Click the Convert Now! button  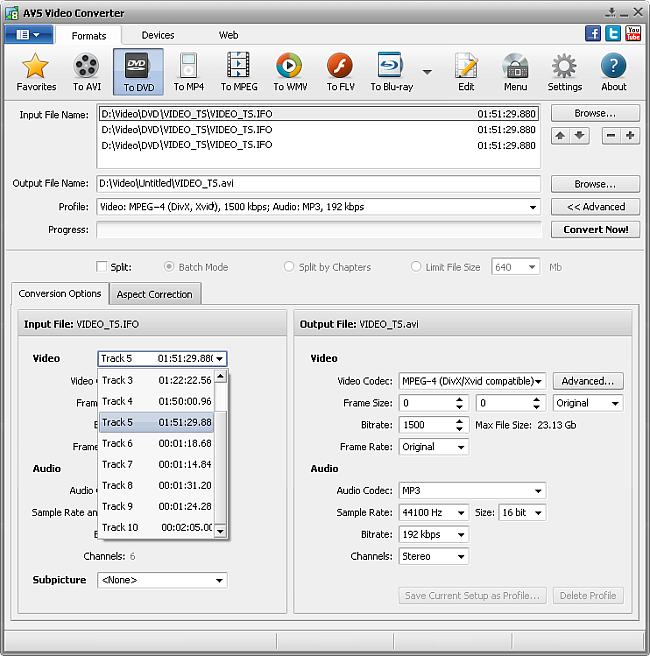point(595,230)
